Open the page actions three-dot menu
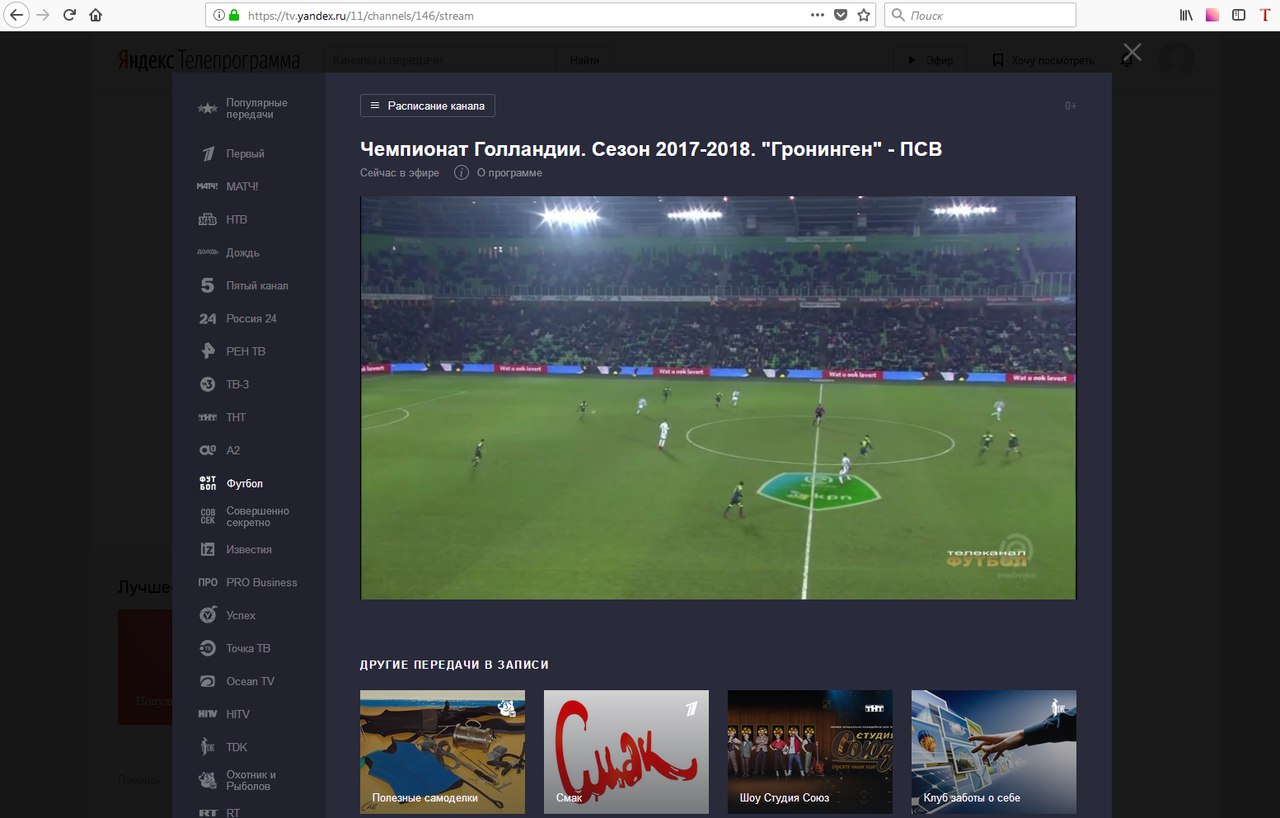Screen dimensions: 1280x818 (817, 15)
